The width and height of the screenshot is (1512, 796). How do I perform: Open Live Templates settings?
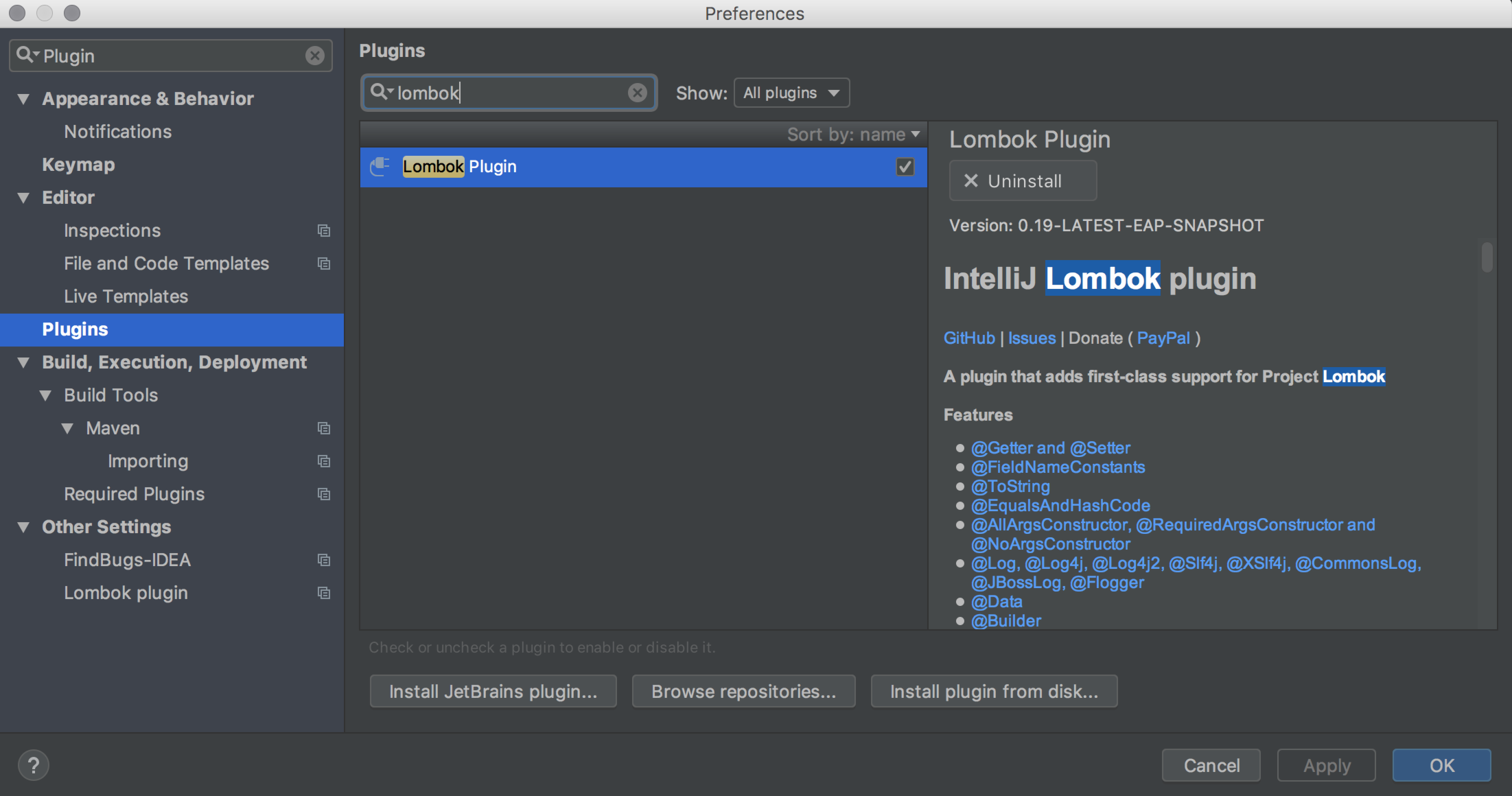point(126,296)
